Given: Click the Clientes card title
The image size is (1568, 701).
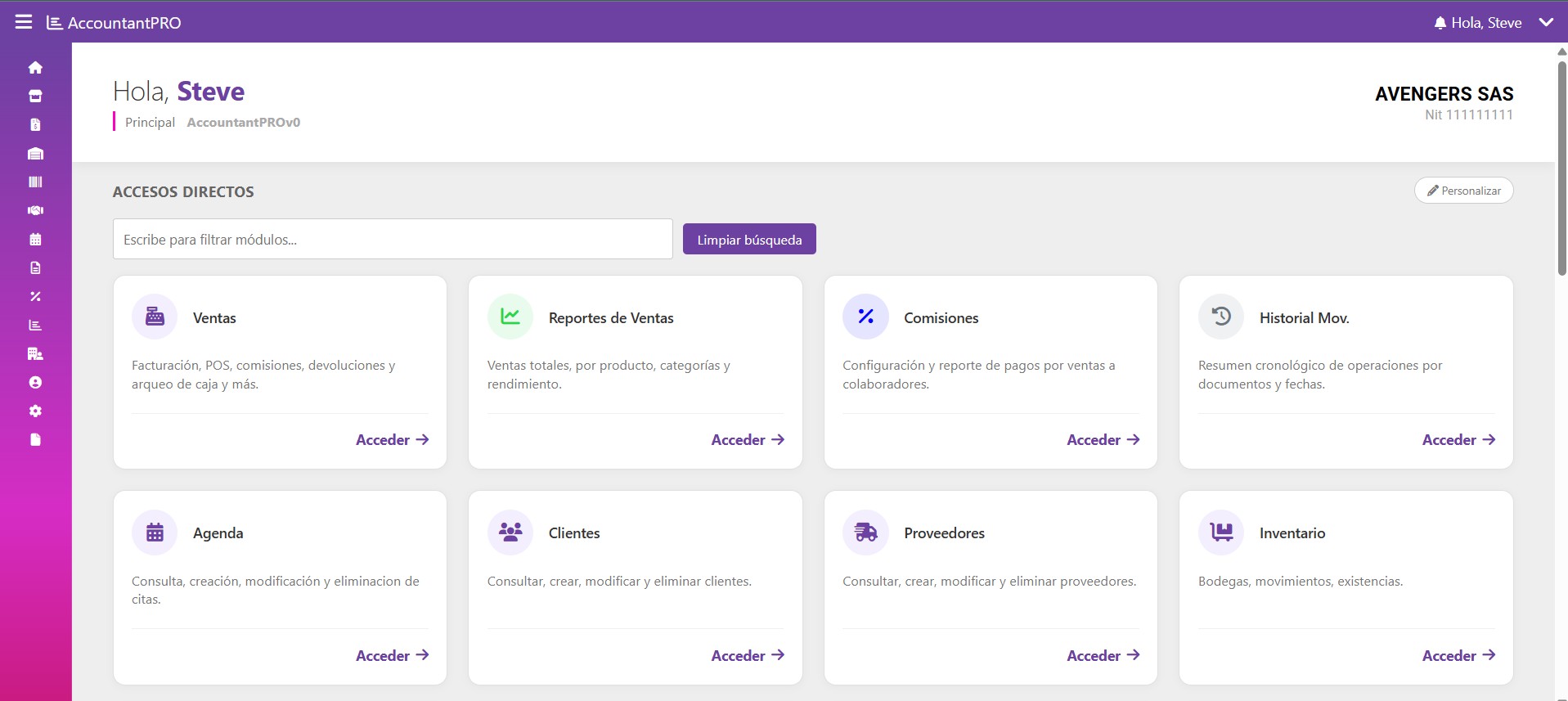Looking at the screenshot, I should pos(574,533).
